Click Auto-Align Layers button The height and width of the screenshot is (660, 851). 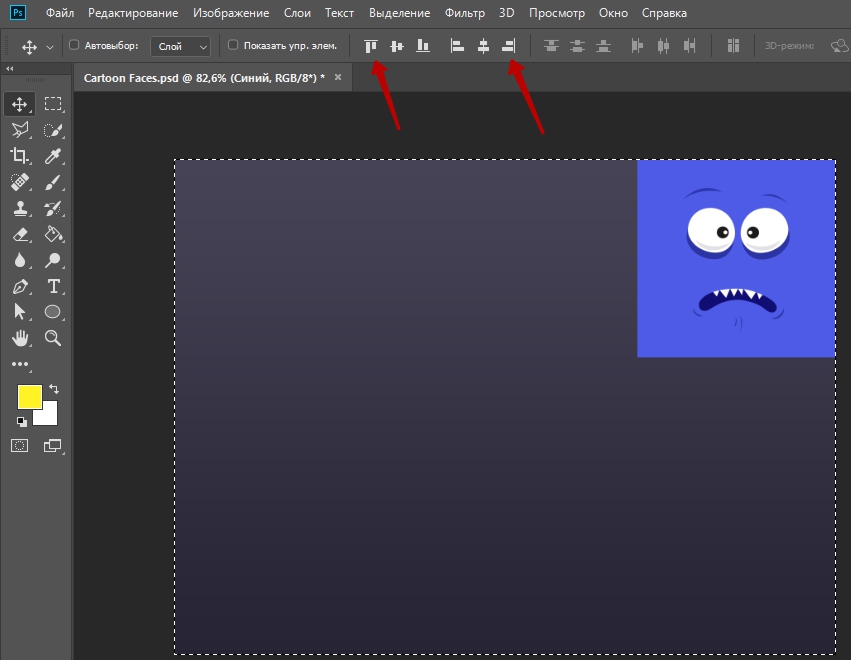point(733,46)
